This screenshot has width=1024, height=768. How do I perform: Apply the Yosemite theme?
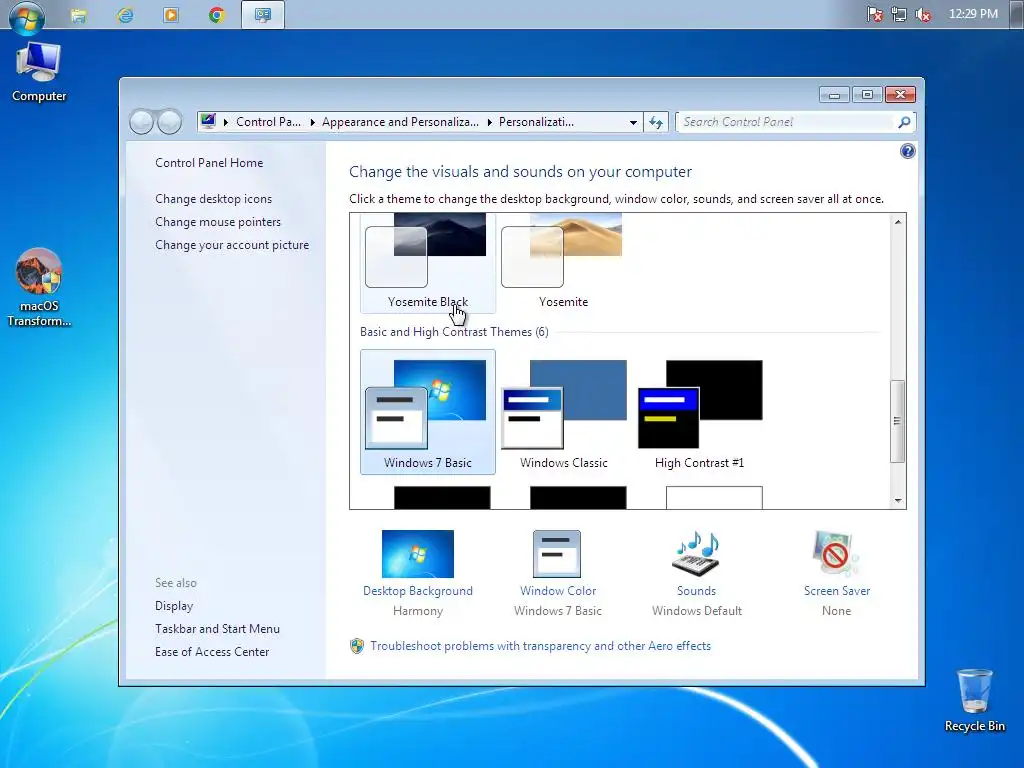click(564, 263)
